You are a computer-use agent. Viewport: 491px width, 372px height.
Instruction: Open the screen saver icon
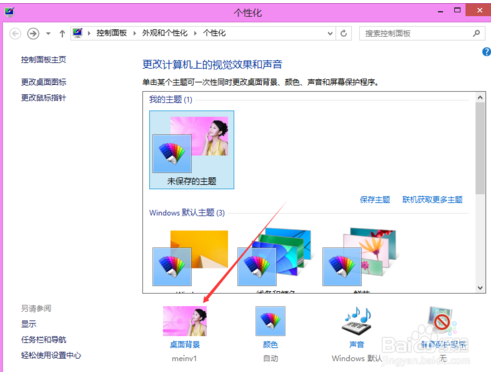(x=442, y=321)
